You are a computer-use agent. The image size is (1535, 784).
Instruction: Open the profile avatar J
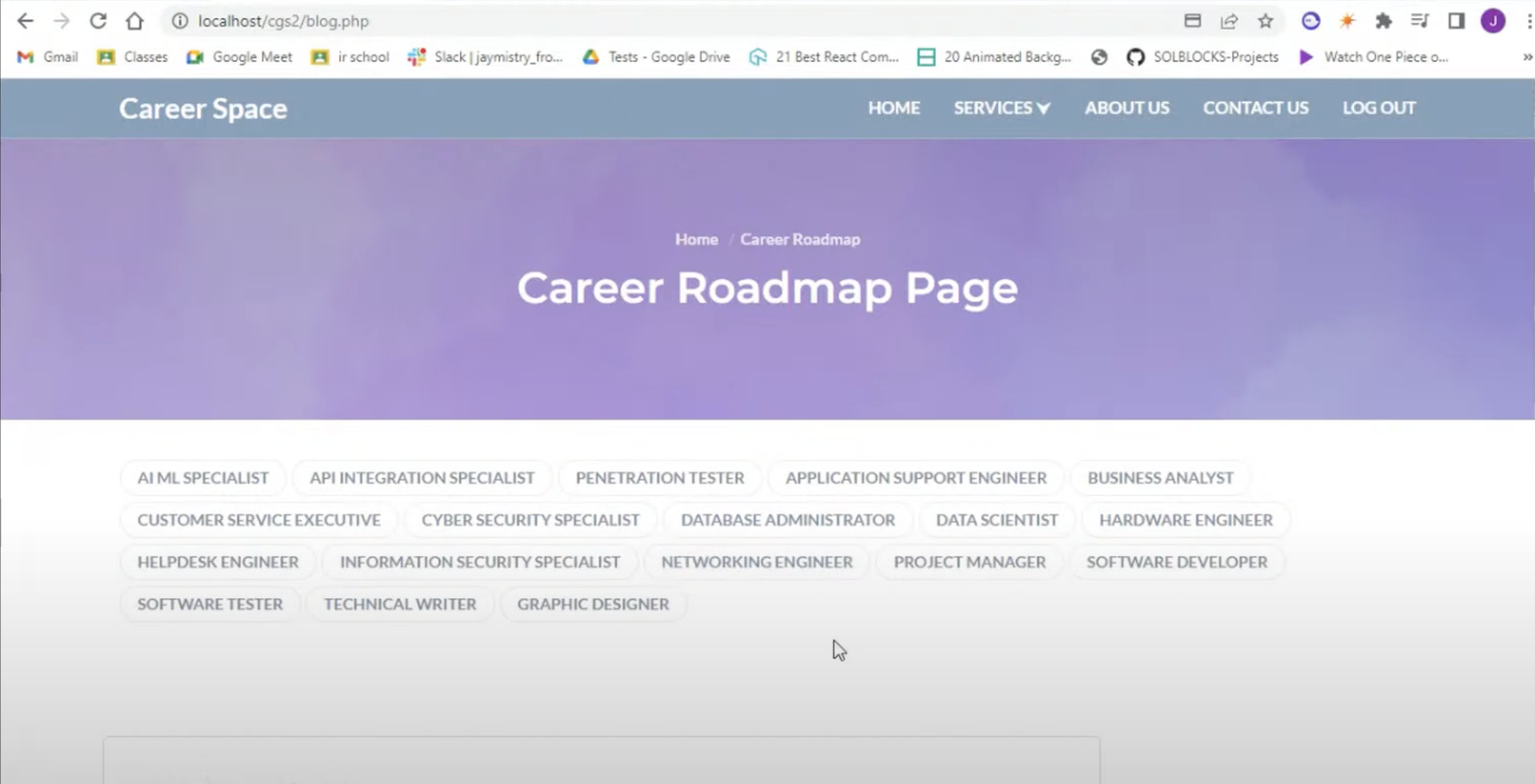pyautogui.click(x=1493, y=21)
